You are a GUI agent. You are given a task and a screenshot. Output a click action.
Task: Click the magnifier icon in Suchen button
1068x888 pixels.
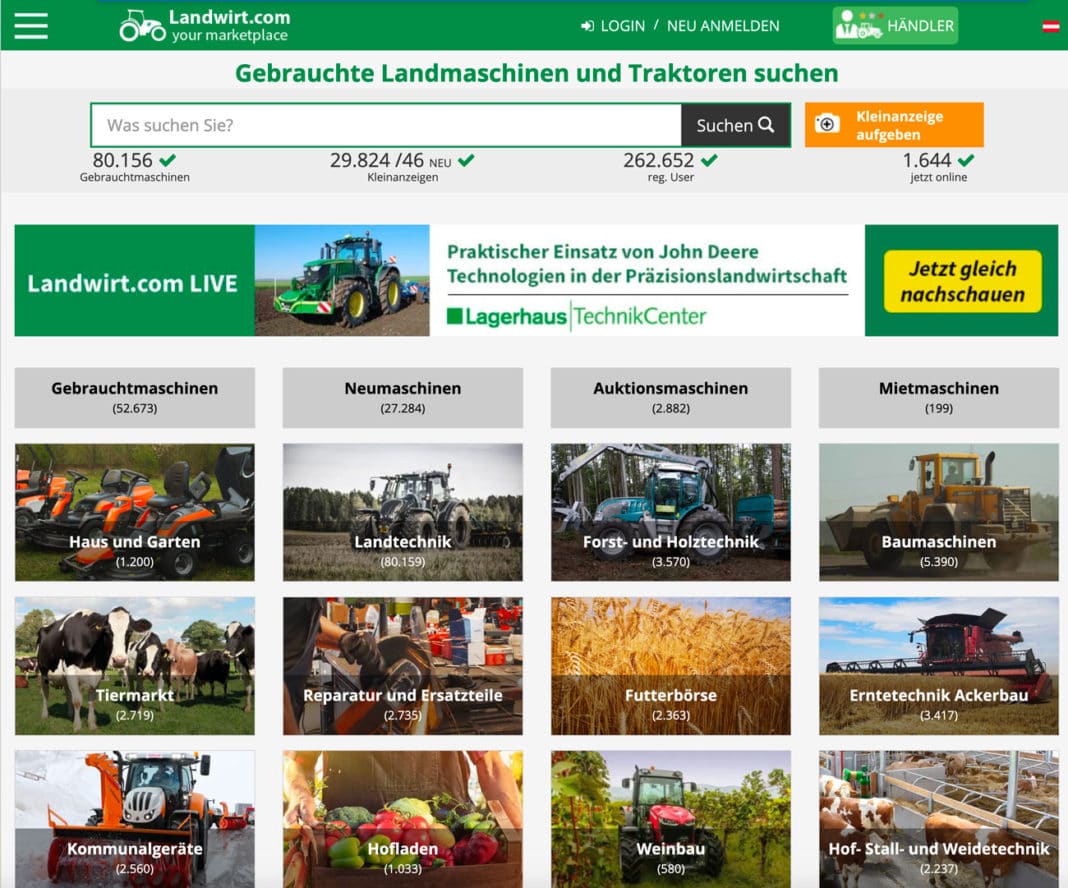[766, 125]
